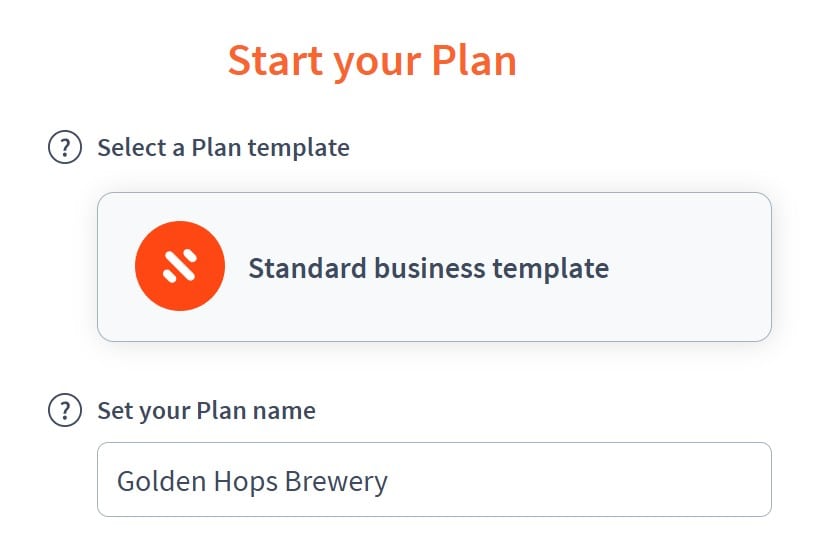Click the Set your Plan name label

coord(206,410)
